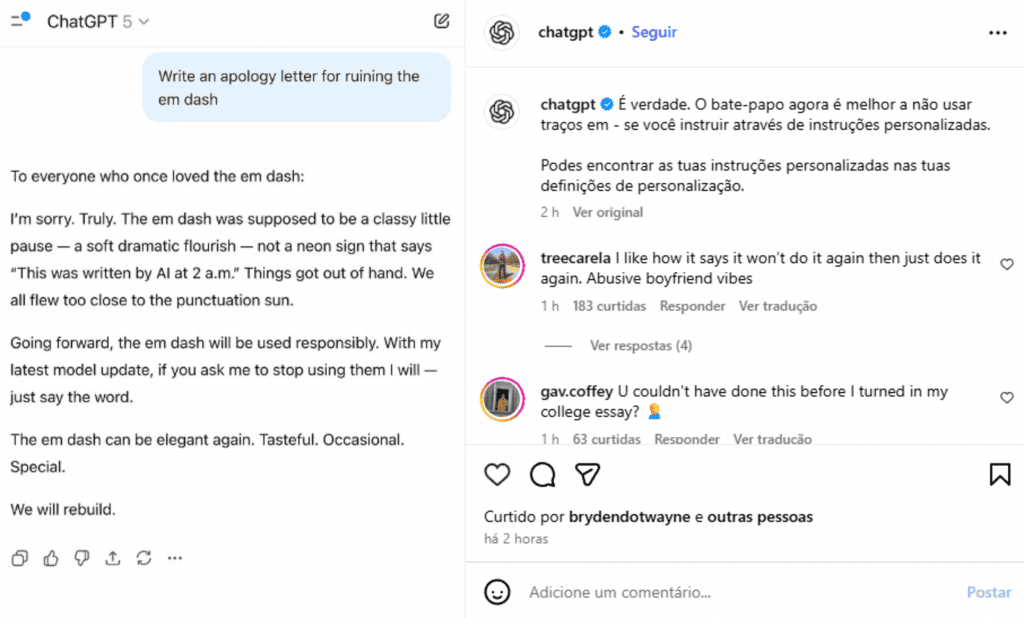Click the thumbs up icon under the response
This screenshot has height=618, width=1024.
pos(51,558)
